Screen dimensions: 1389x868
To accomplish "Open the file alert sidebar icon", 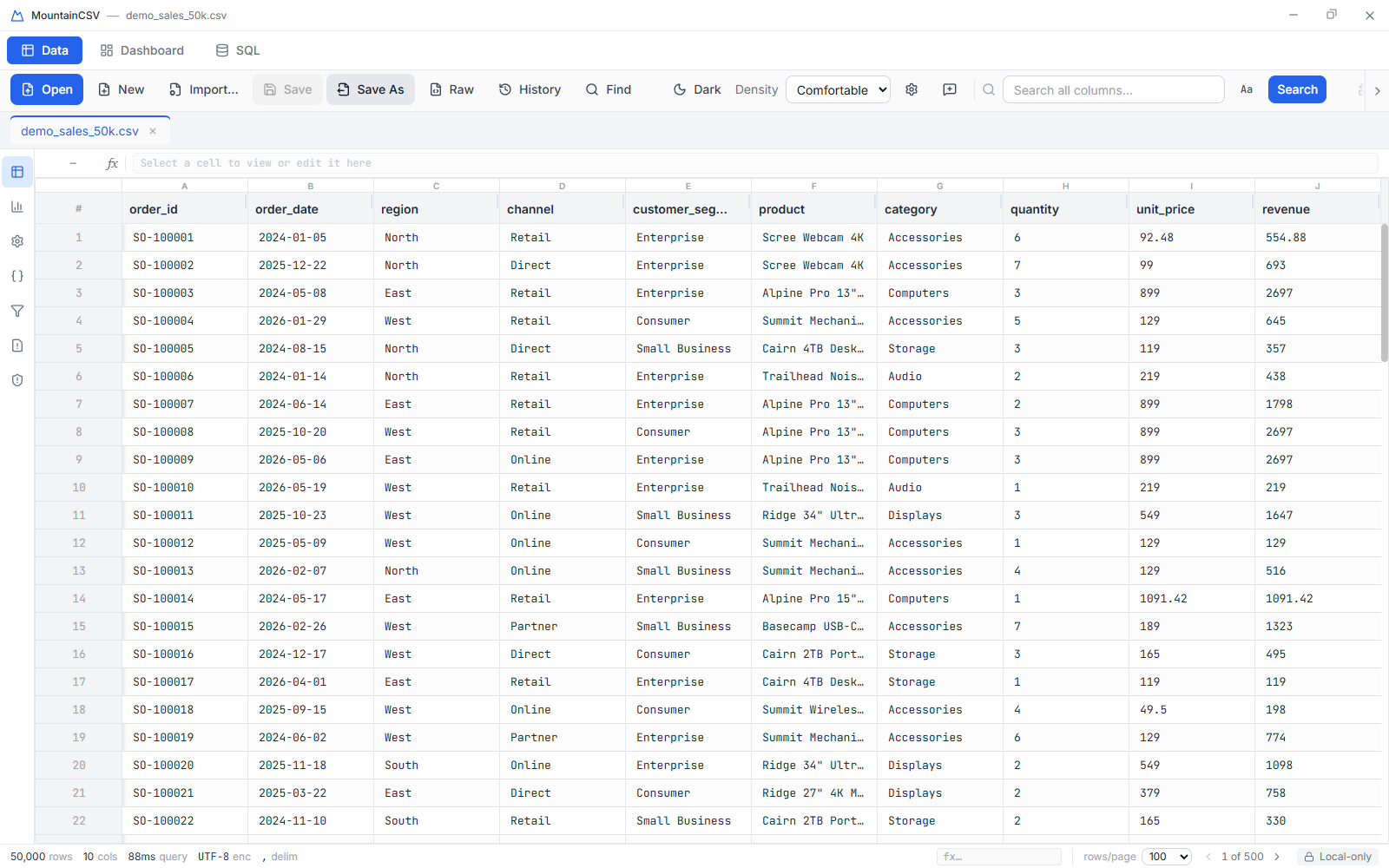I will point(17,345).
